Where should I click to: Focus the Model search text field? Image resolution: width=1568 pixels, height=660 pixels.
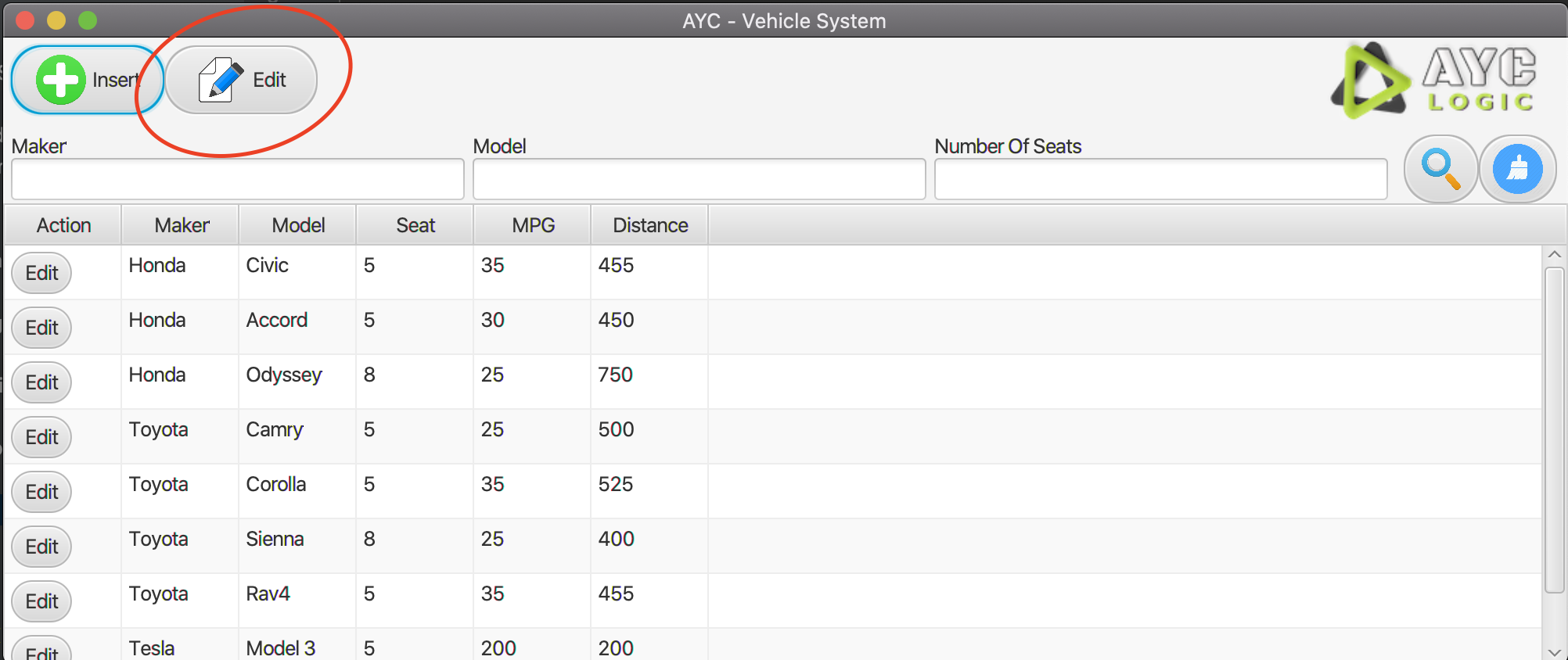pos(699,180)
